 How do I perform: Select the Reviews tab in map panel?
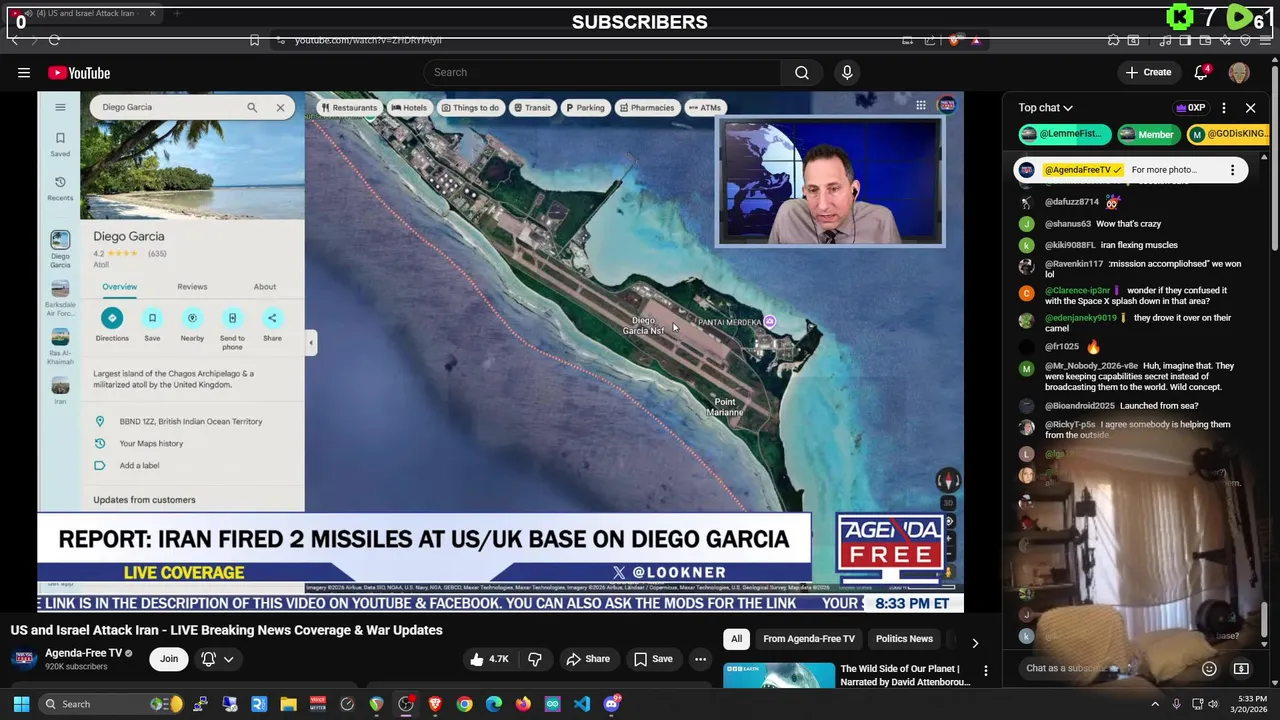click(192, 287)
